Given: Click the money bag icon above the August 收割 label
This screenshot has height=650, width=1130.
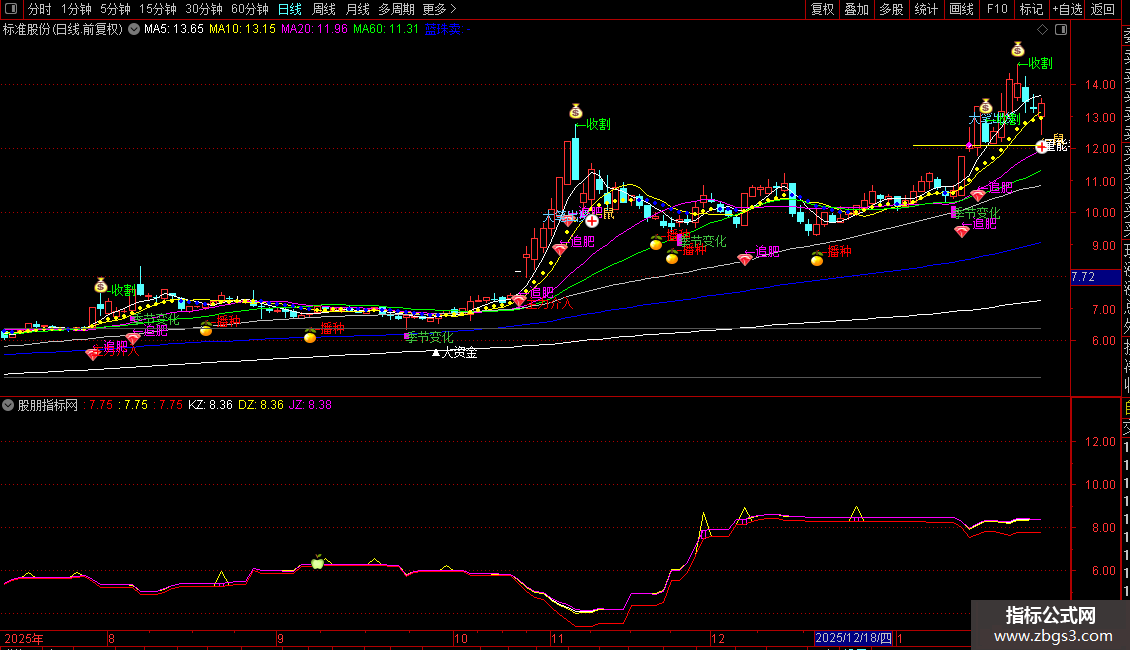Looking at the screenshot, I should [101, 285].
